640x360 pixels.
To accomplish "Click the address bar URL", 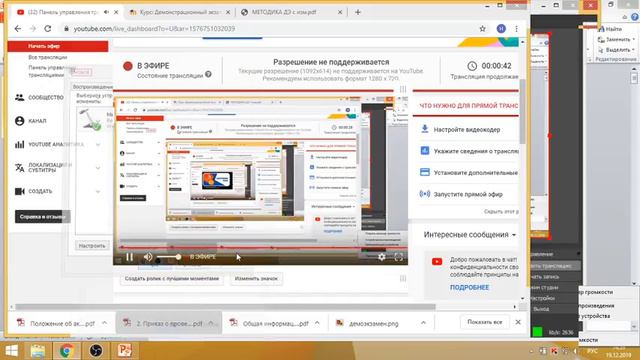I will [154, 29].
